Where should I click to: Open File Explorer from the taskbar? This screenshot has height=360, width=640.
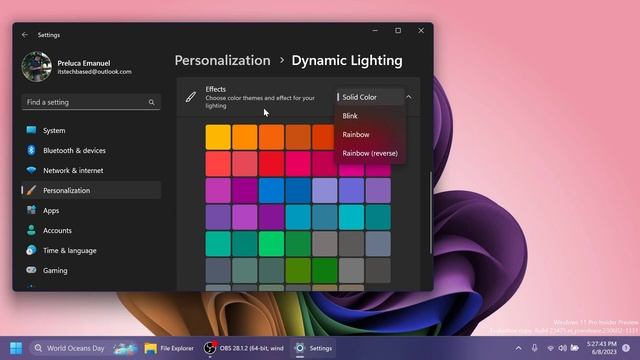[169, 348]
